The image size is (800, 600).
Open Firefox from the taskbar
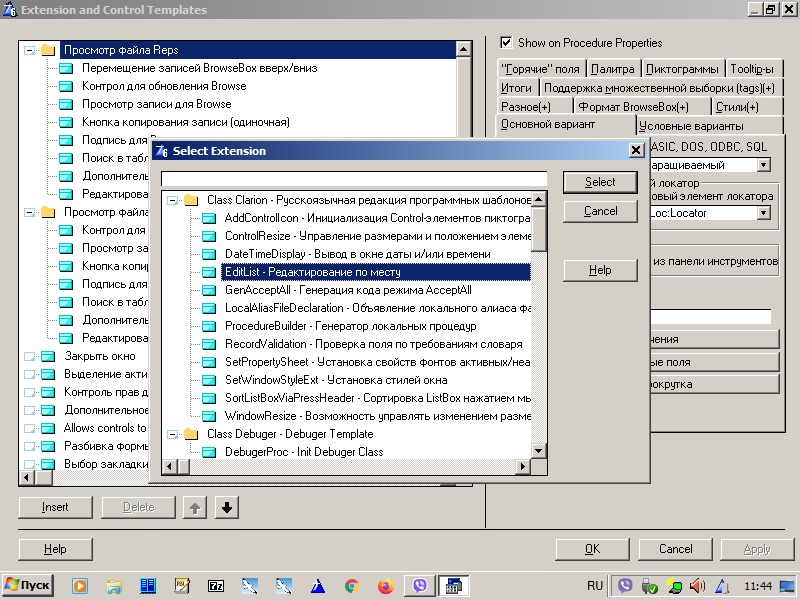385,585
